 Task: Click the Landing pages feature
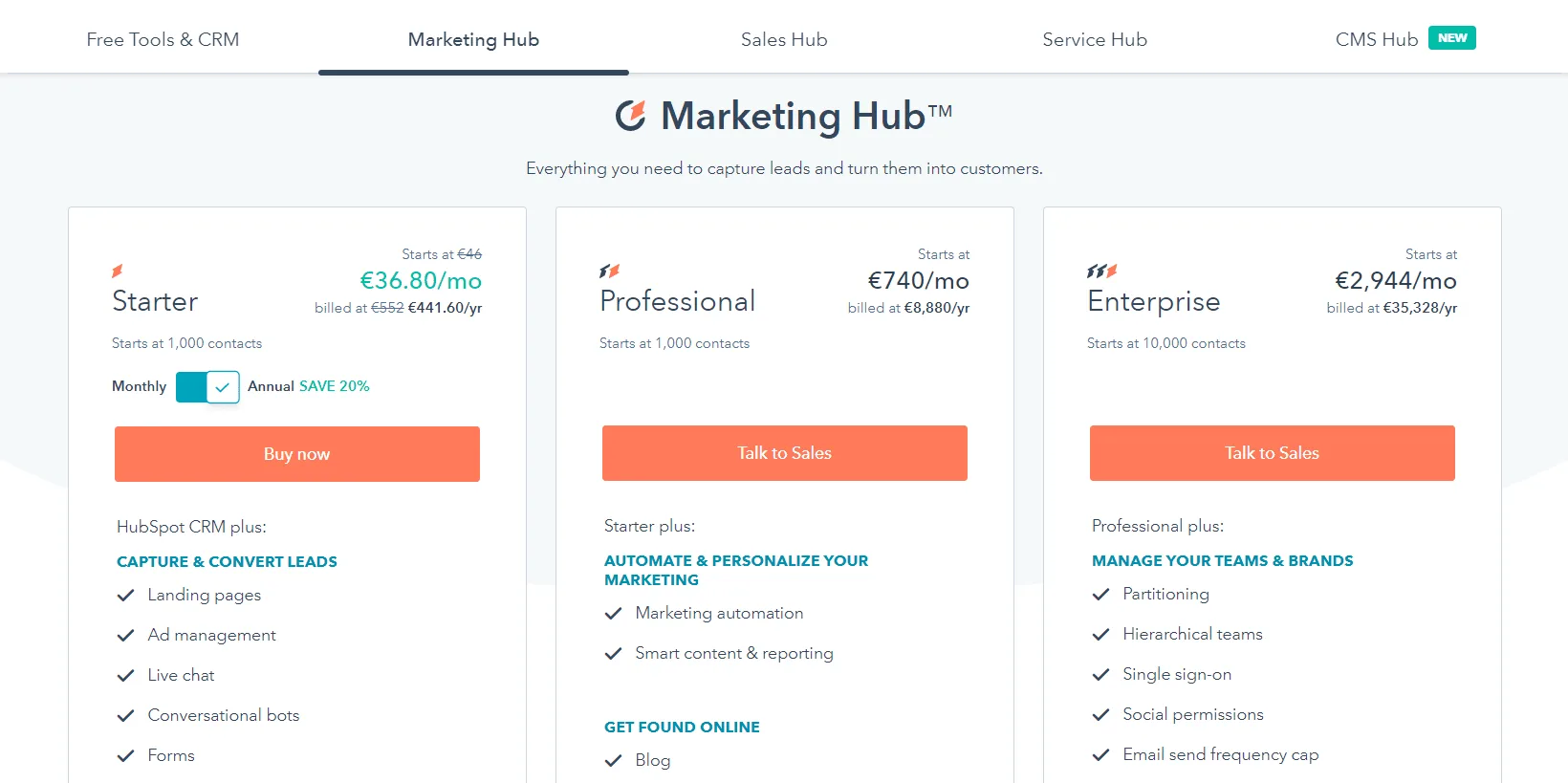click(x=205, y=595)
